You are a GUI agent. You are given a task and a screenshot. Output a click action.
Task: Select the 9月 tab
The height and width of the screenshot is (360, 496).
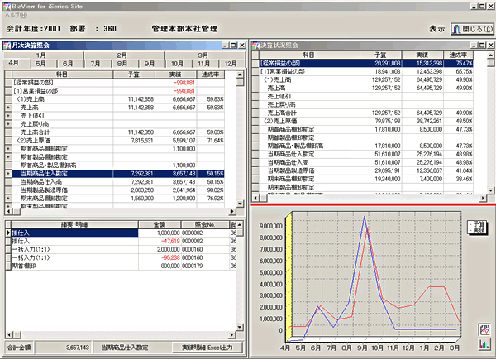pyautogui.click(x=149, y=63)
